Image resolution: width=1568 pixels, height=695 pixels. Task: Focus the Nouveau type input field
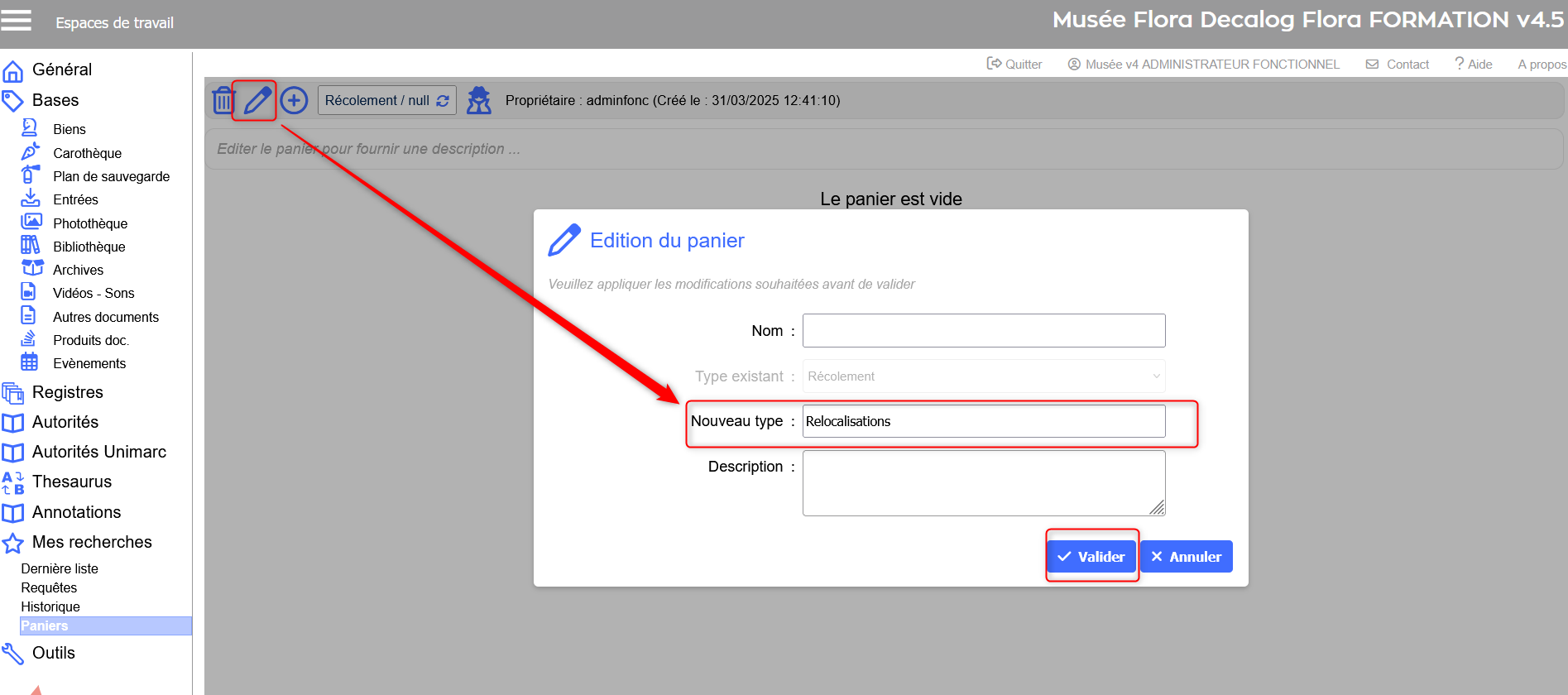tap(983, 421)
